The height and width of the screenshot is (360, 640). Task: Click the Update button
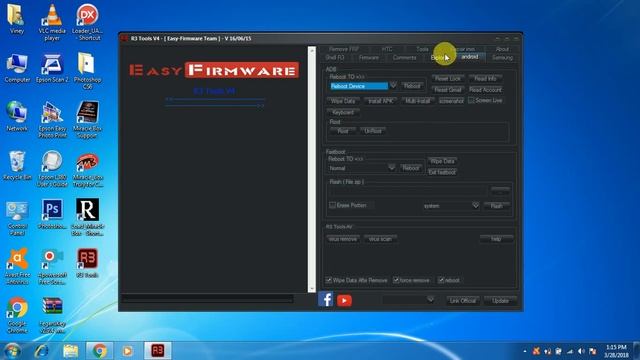tap(500, 300)
